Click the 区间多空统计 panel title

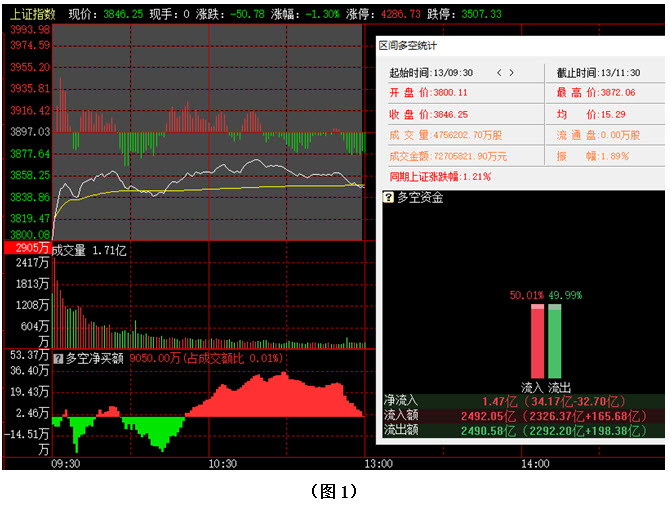click(407, 46)
